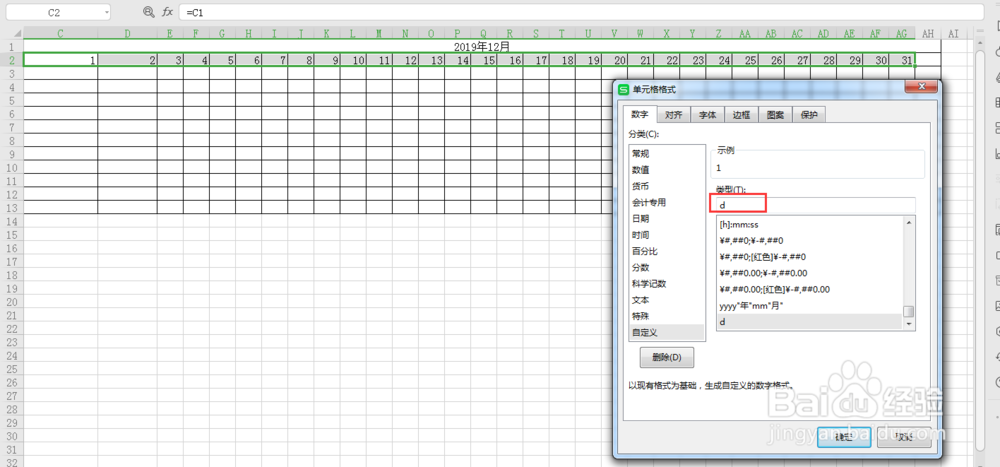Pick the [h]:mm:ss format

tap(809, 225)
